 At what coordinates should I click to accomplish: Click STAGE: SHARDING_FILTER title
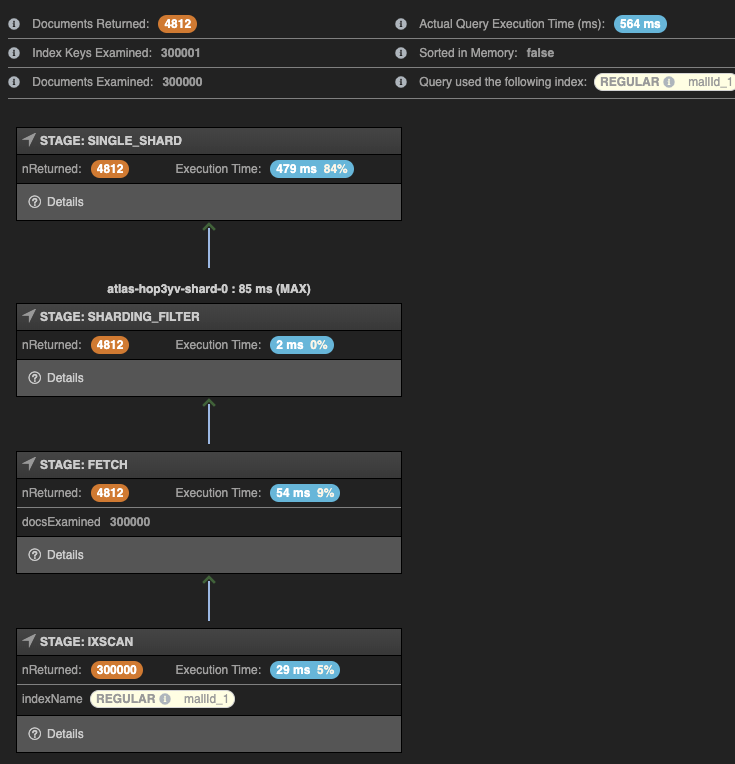(119, 316)
